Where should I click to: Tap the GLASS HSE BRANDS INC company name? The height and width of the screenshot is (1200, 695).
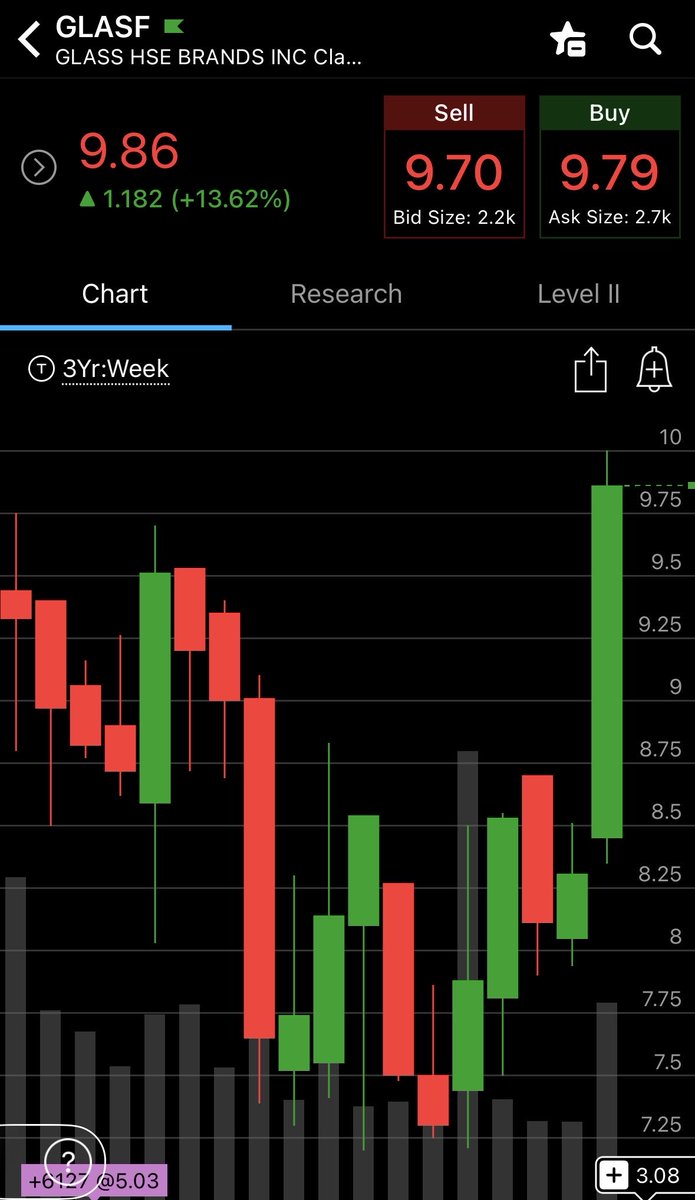click(208, 57)
